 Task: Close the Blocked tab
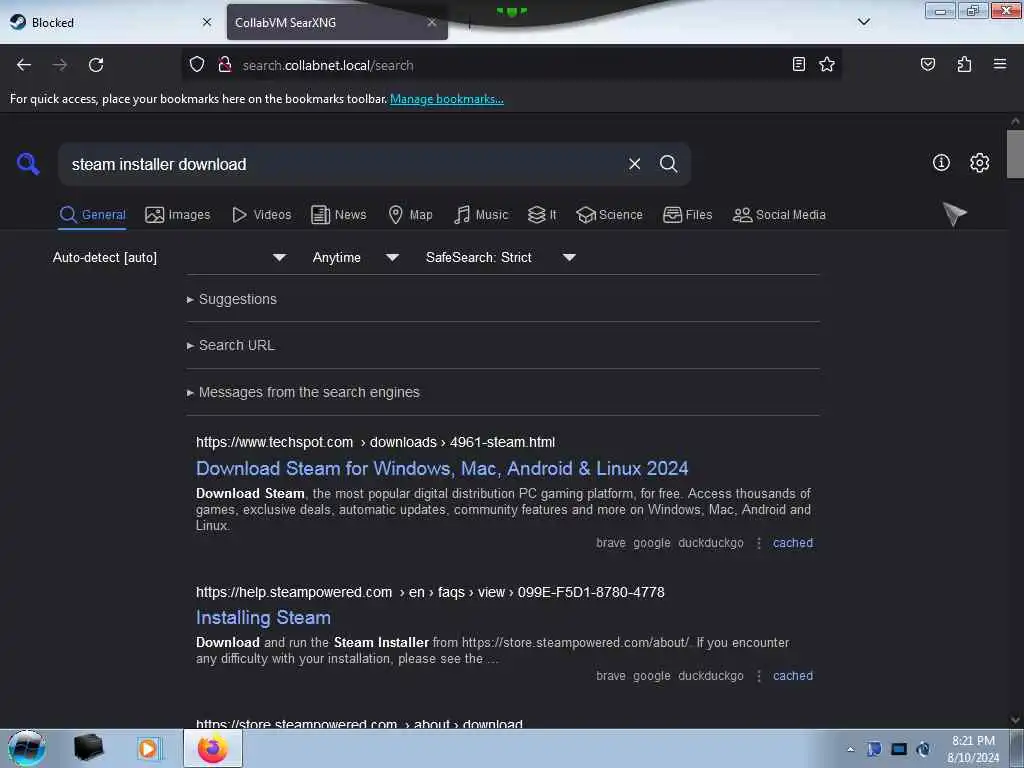tap(207, 22)
